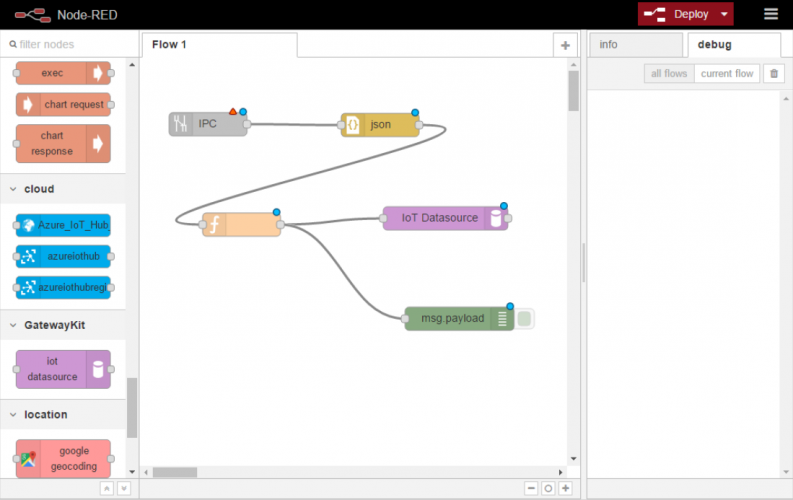
Task: Type in the filter nodes search field
Action: pos(70,45)
